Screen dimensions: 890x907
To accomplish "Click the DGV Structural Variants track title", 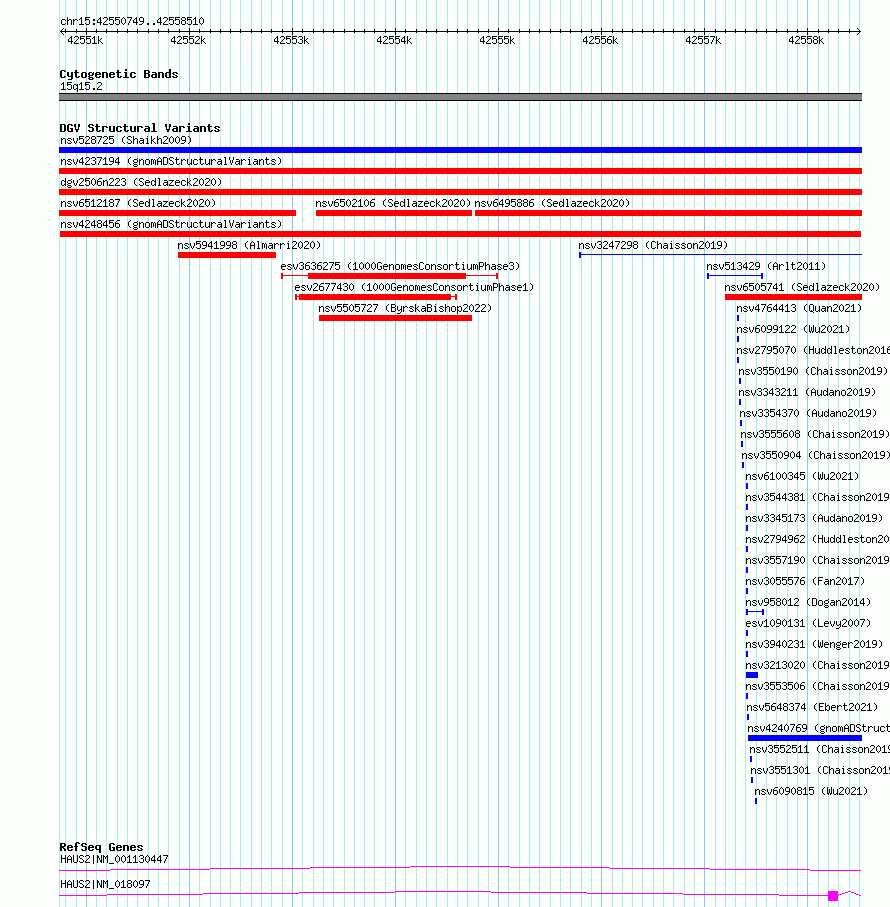I will [140, 128].
